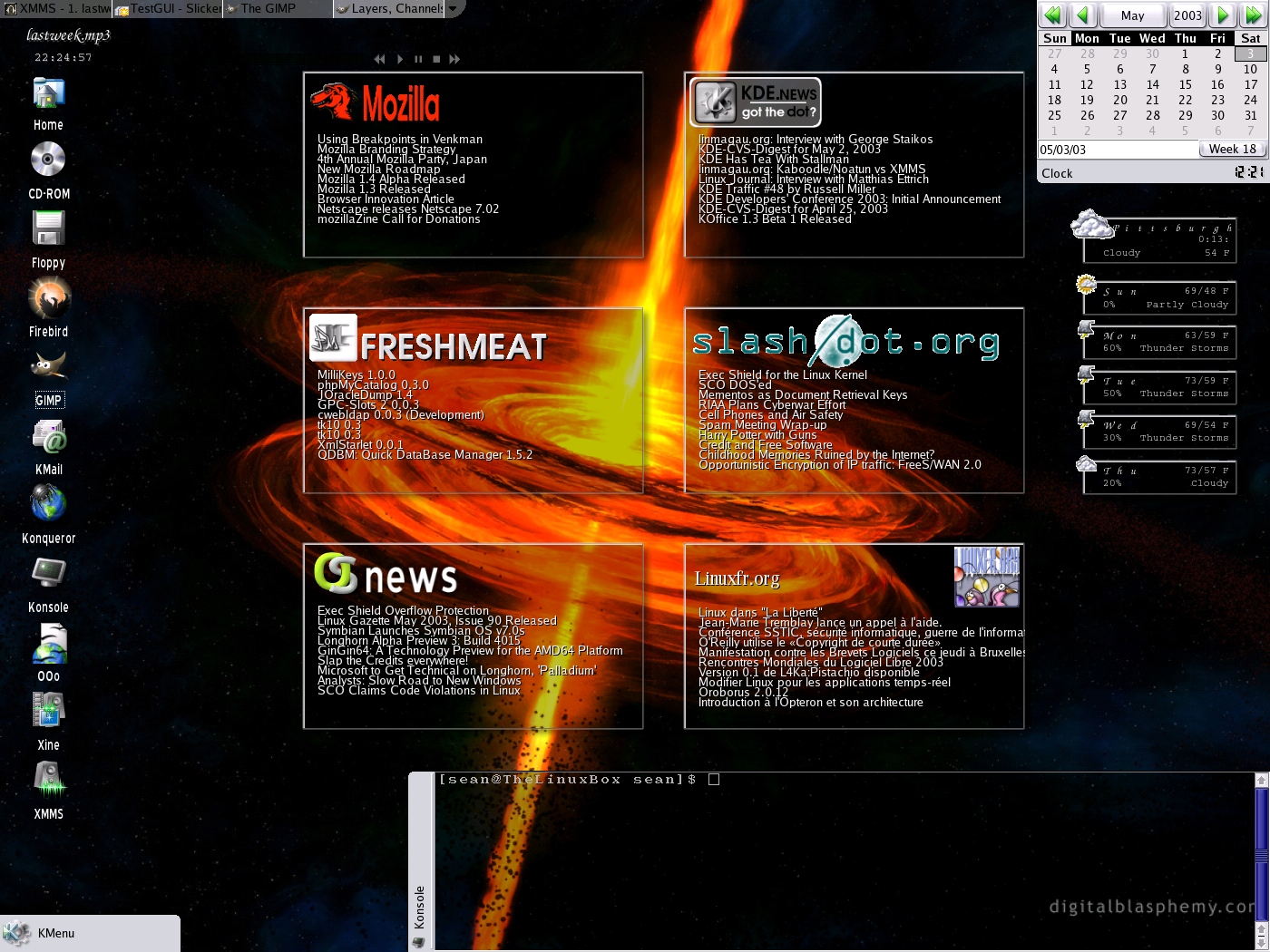Click the KDE.News logo
1270x952 pixels.
click(x=755, y=102)
